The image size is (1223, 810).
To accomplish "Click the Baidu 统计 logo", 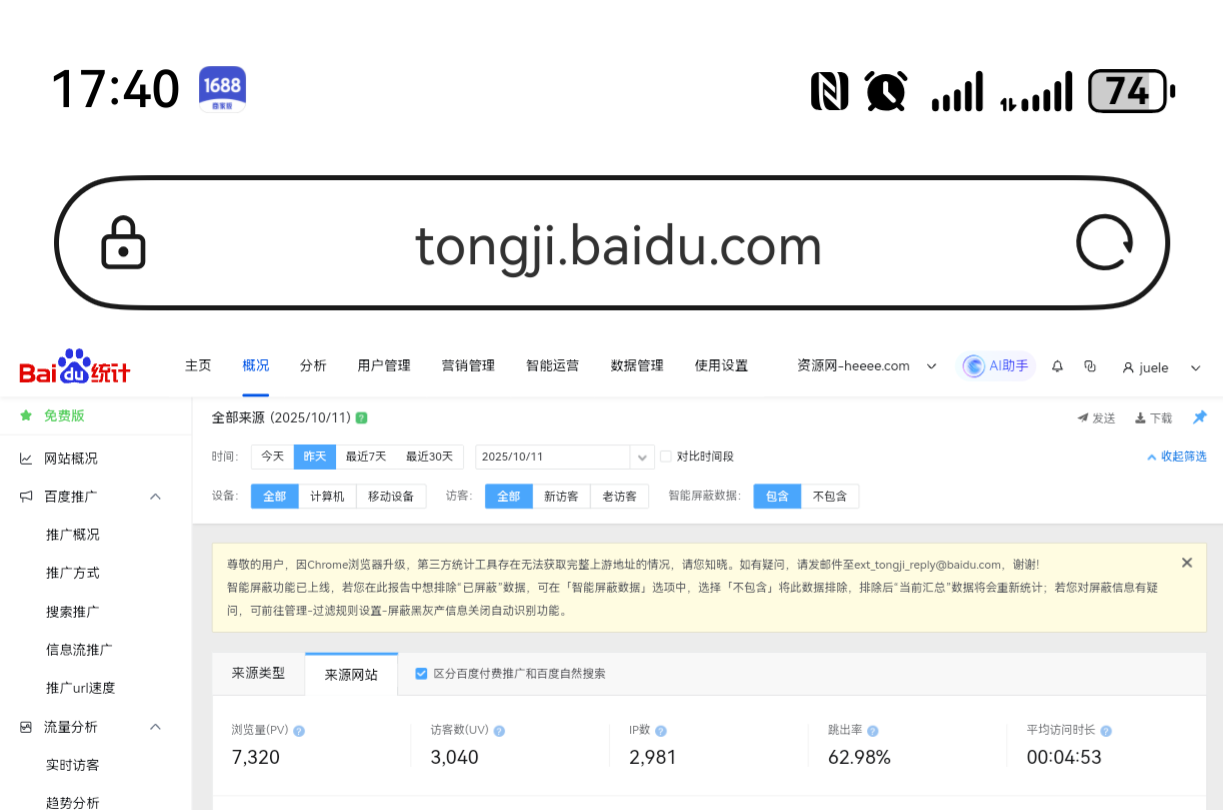I will (75, 367).
